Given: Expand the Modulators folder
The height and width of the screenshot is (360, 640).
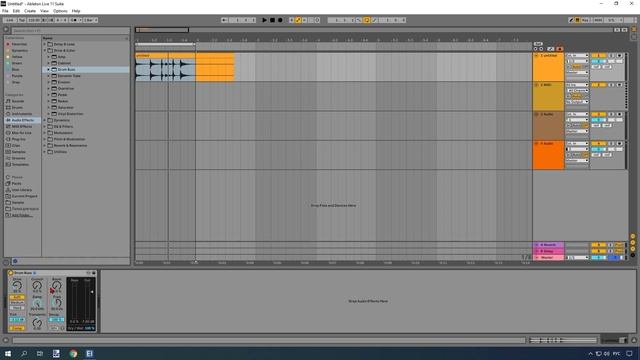Looking at the screenshot, I should [x=45, y=133].
